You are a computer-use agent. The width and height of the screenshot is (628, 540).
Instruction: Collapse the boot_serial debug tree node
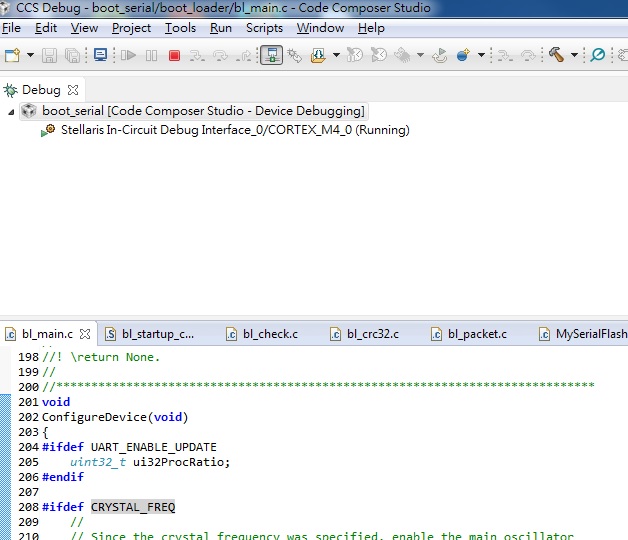coord(11,112)
